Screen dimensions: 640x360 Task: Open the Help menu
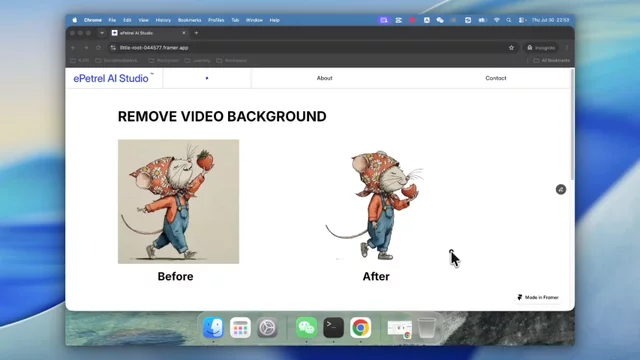pyautogui.click(x=275, y=20)
